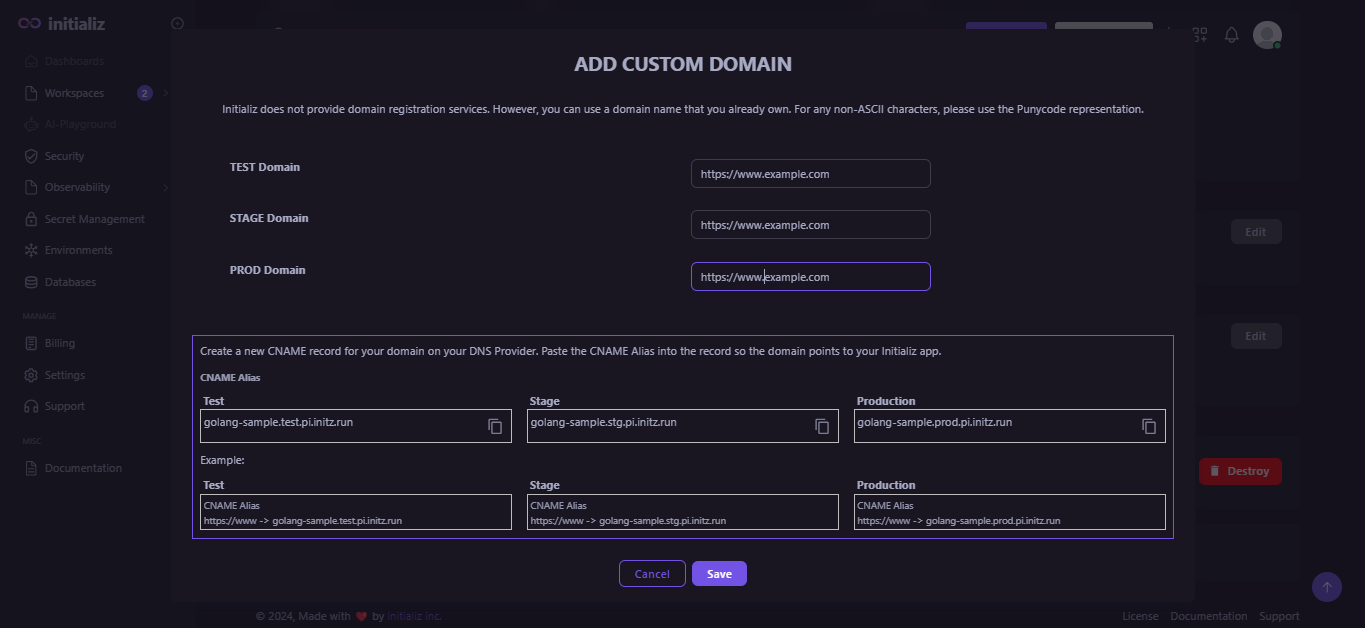Click the Settings gear icon
Screen dimensions: 1365x628
pos(31,375)
